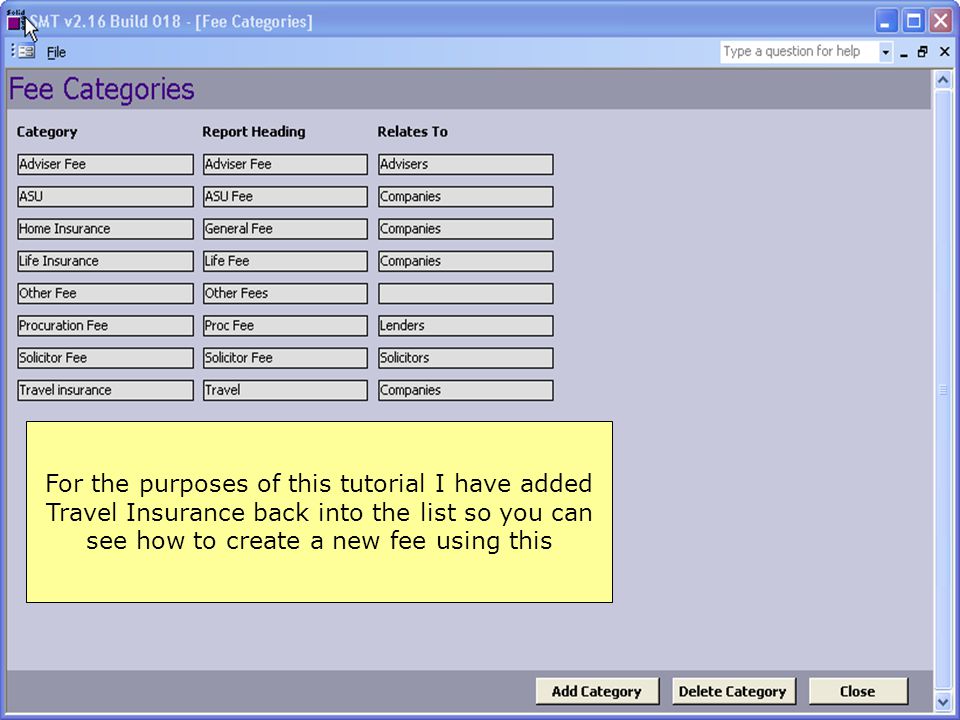Click the 'General Fee' report heading field
The height and width of the screenshot is (720, 960).
(285, 229)
